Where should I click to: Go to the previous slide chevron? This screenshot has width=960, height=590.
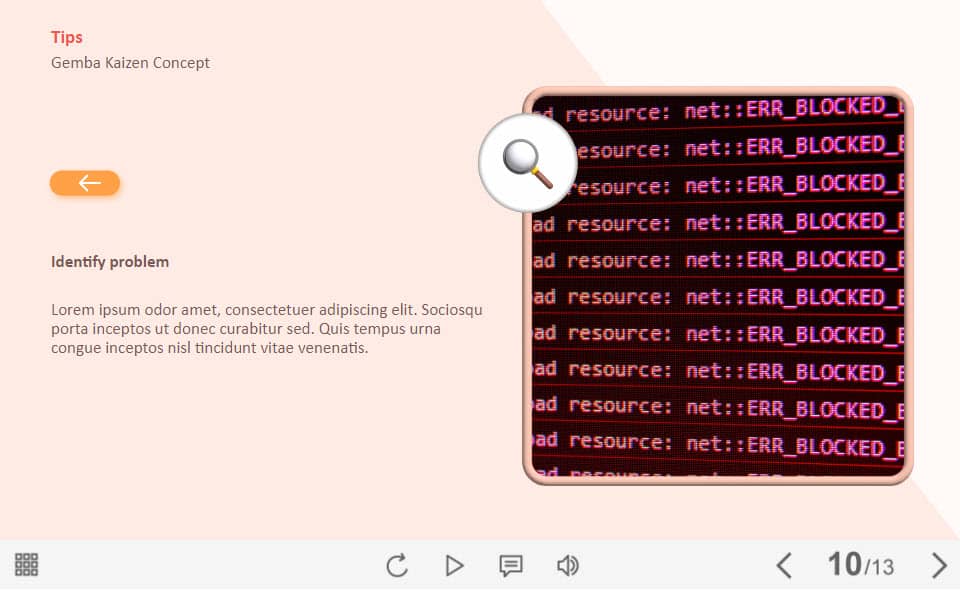[784, 566]
